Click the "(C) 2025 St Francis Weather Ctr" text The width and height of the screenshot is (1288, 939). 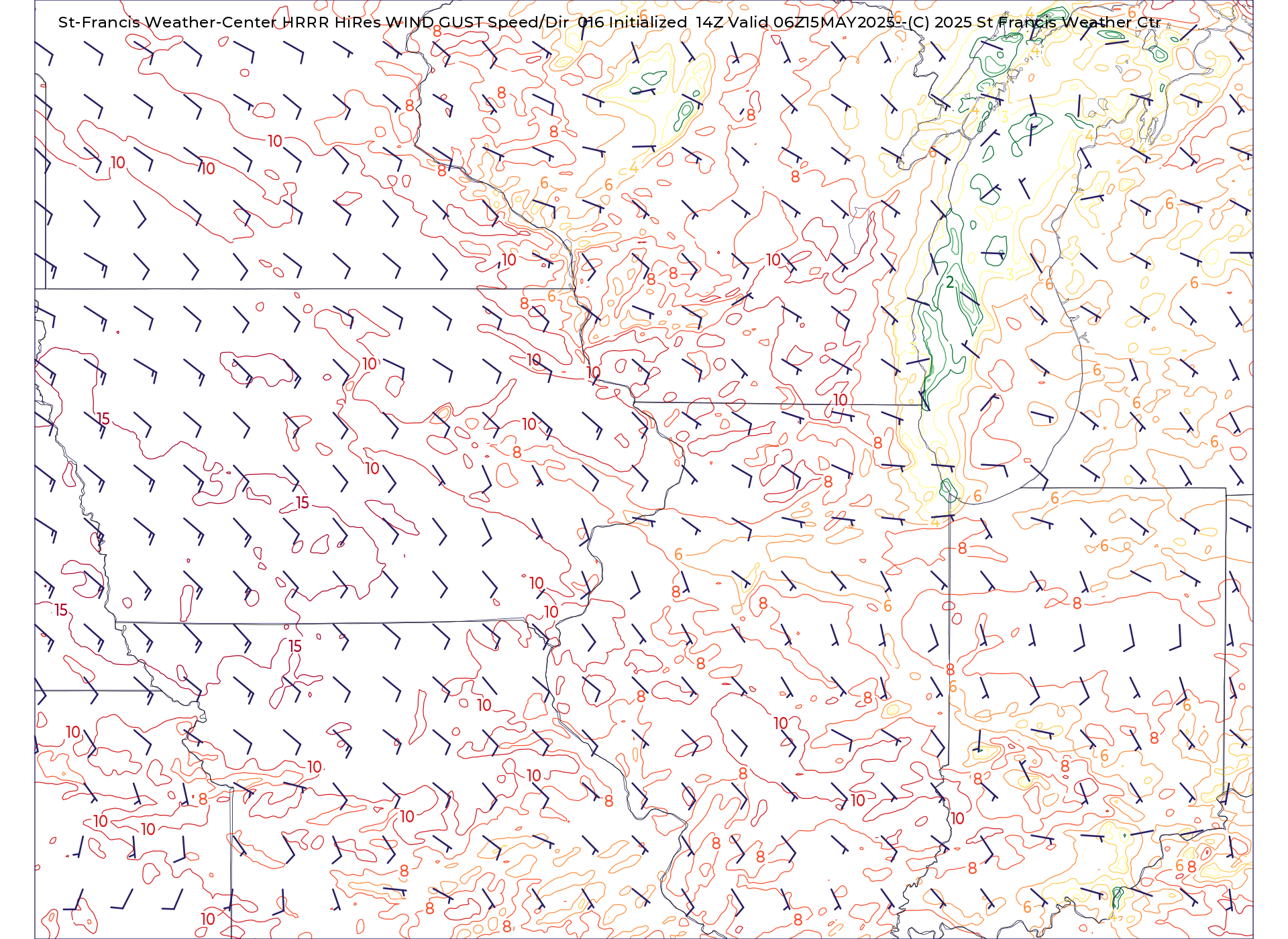click(1034, 22)
